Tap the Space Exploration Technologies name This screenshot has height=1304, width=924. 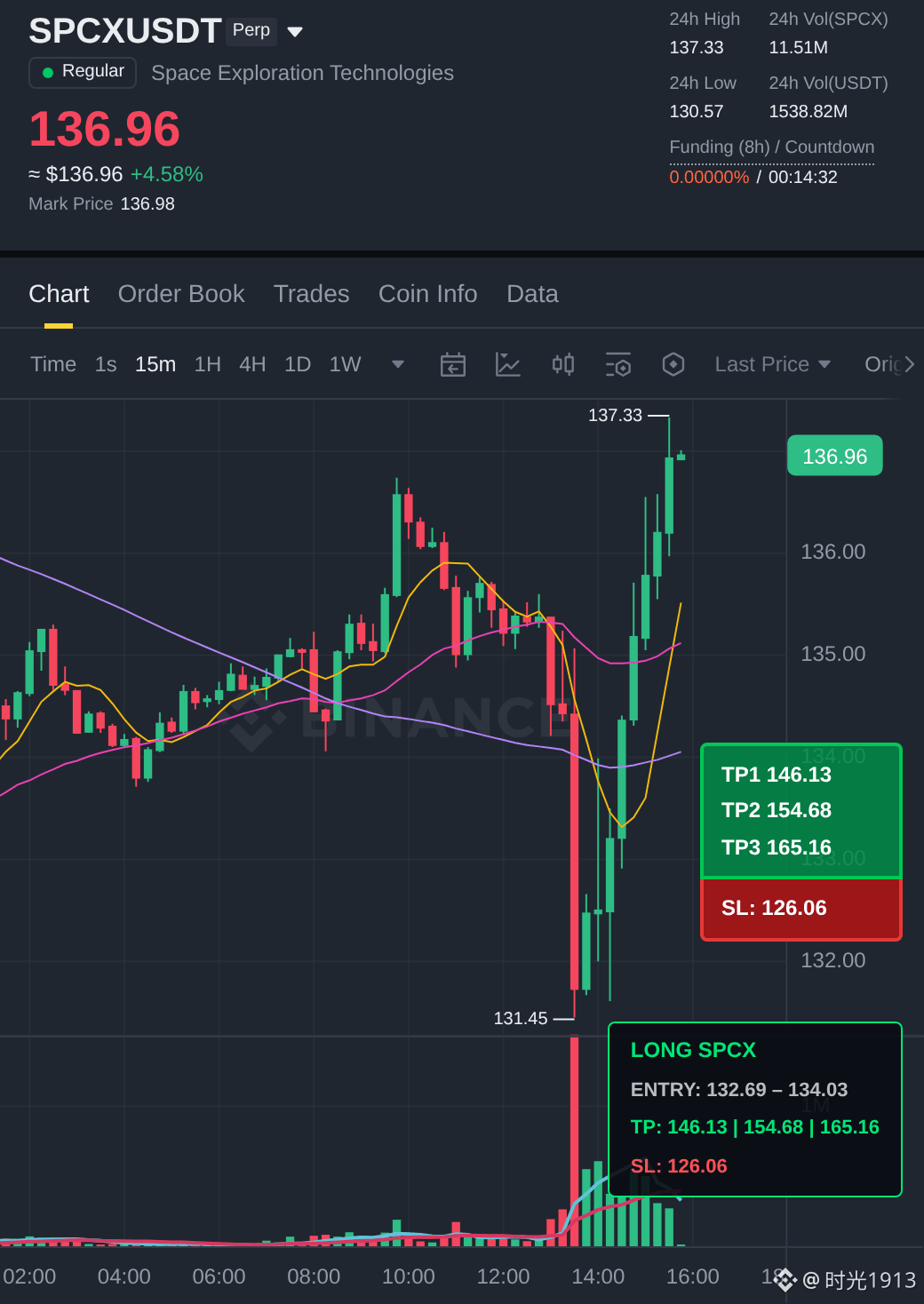click(x=302, y=73)
